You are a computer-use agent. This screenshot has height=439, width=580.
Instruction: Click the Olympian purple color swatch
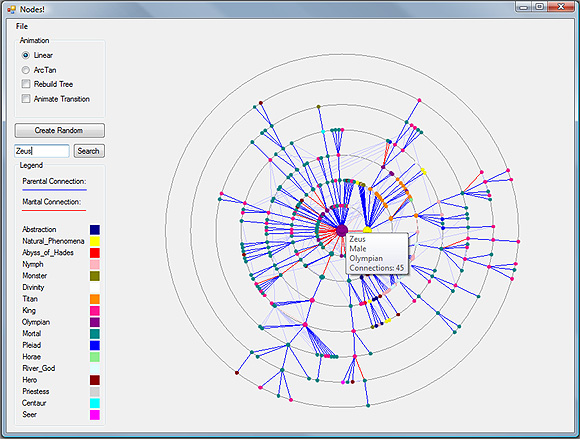point(95,322)
